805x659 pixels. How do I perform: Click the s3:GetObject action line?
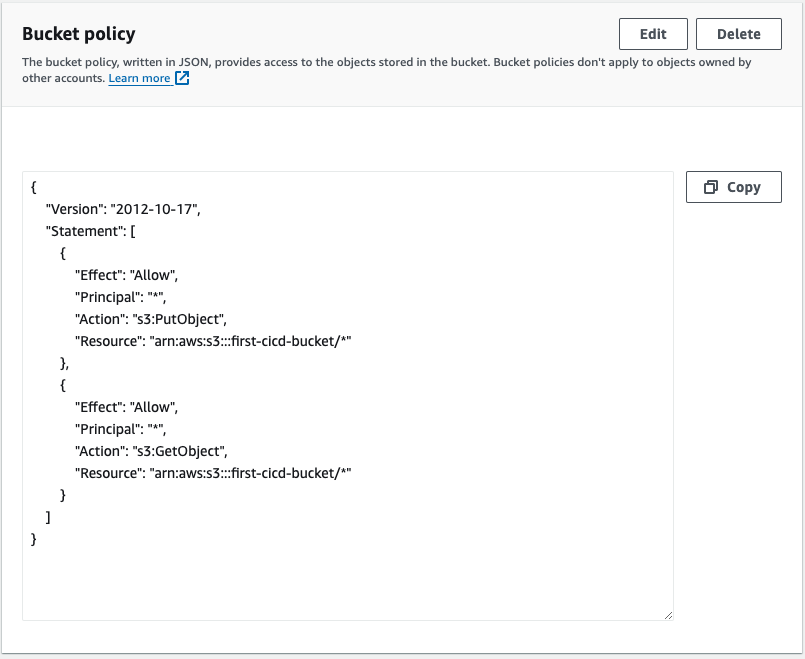tap(151, 451)
